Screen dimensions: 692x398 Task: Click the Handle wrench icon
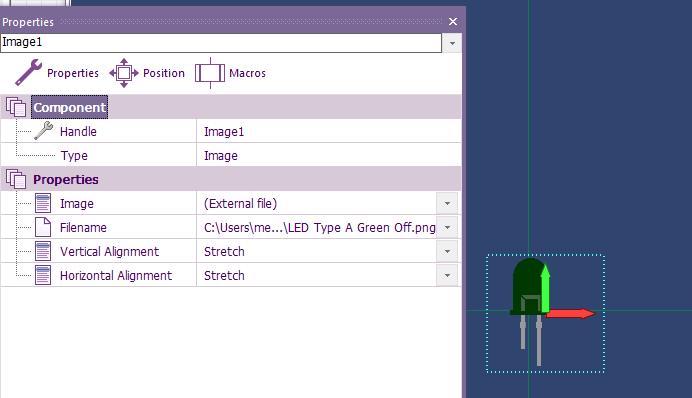43,131
